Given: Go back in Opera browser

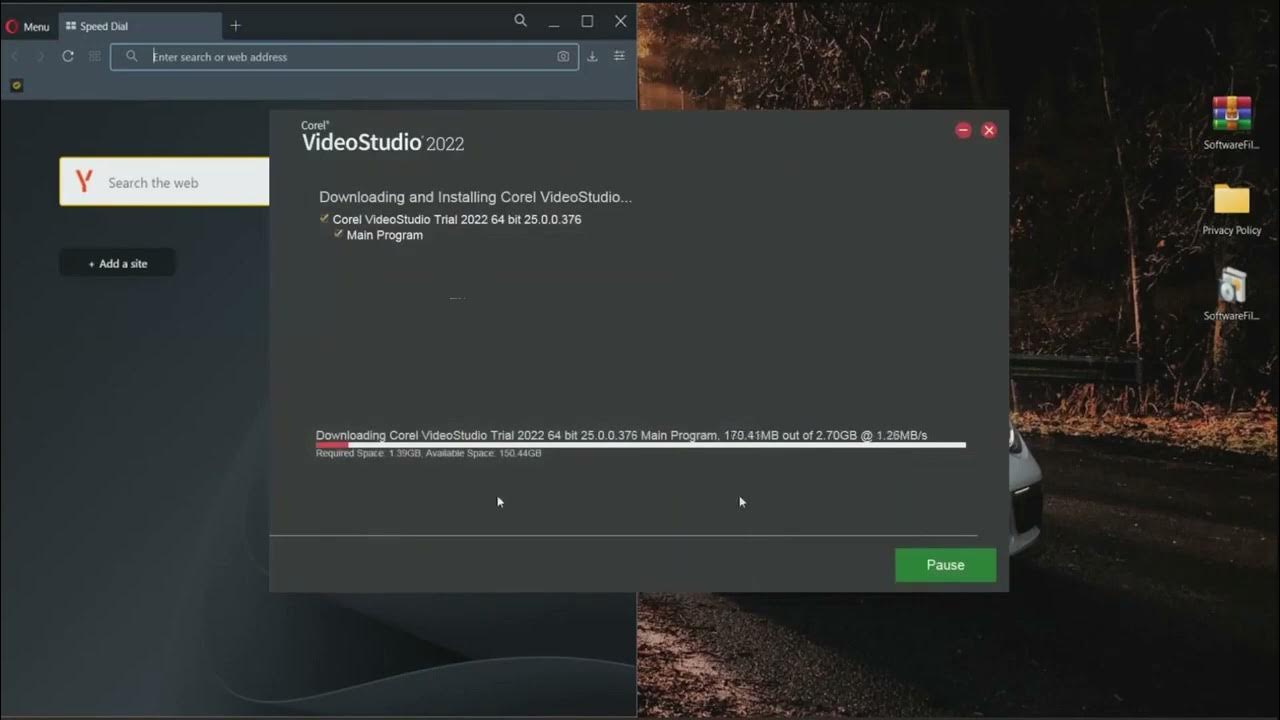Looking at the screenshot, I should pyautogui.click(x=14, y=56).
